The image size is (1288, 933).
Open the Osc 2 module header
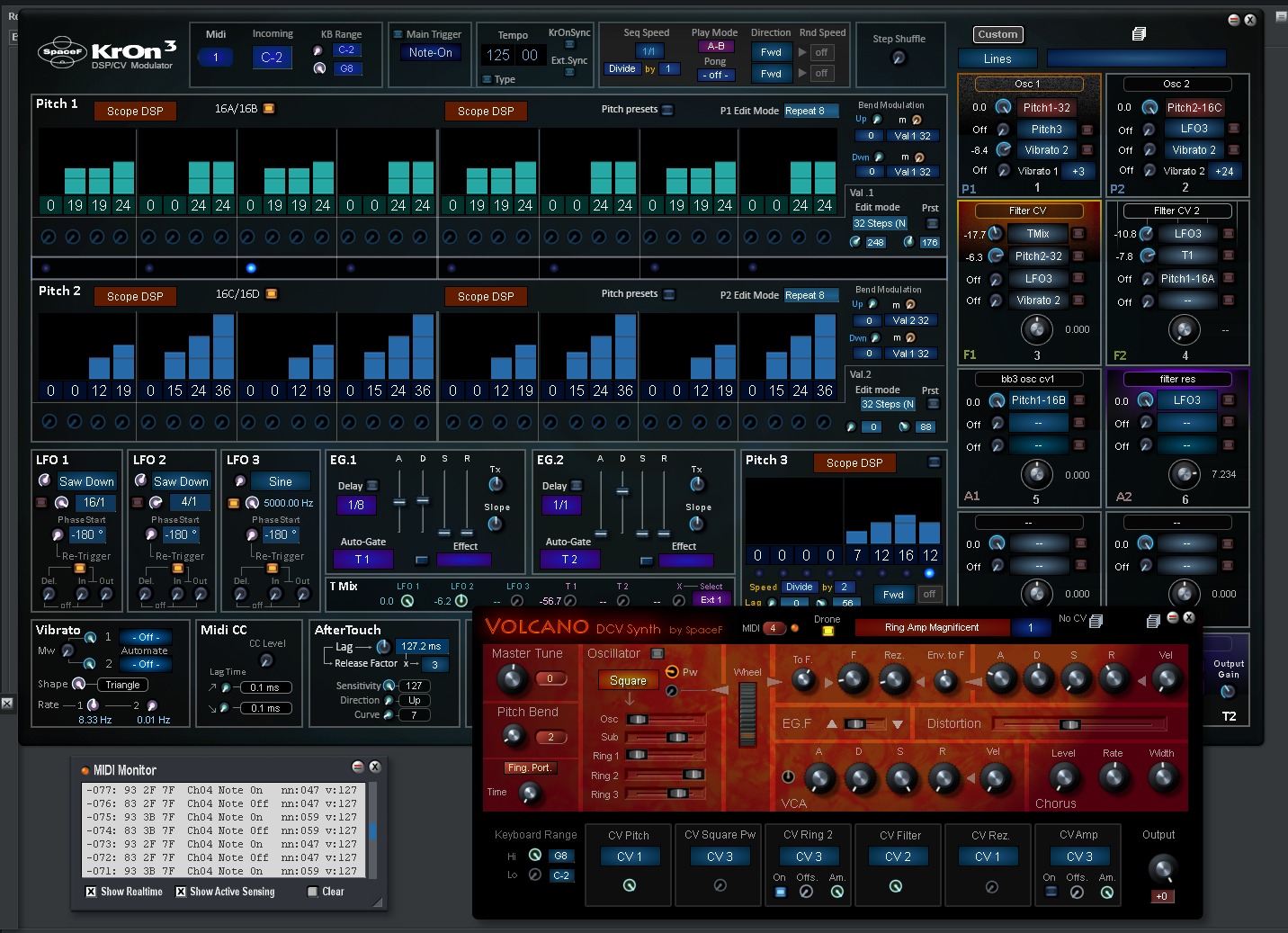[1176, 84]
